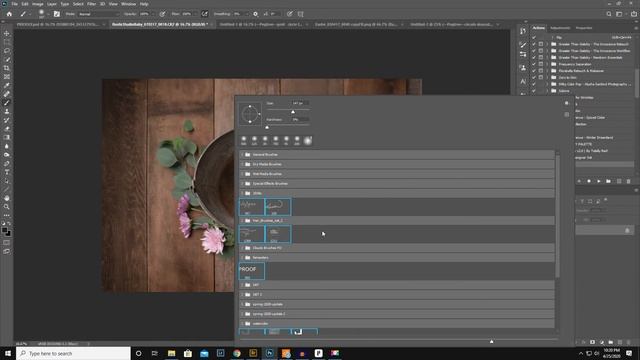
Task: Toggle checkmark for Milky Color Pop set
Action: 534,84
